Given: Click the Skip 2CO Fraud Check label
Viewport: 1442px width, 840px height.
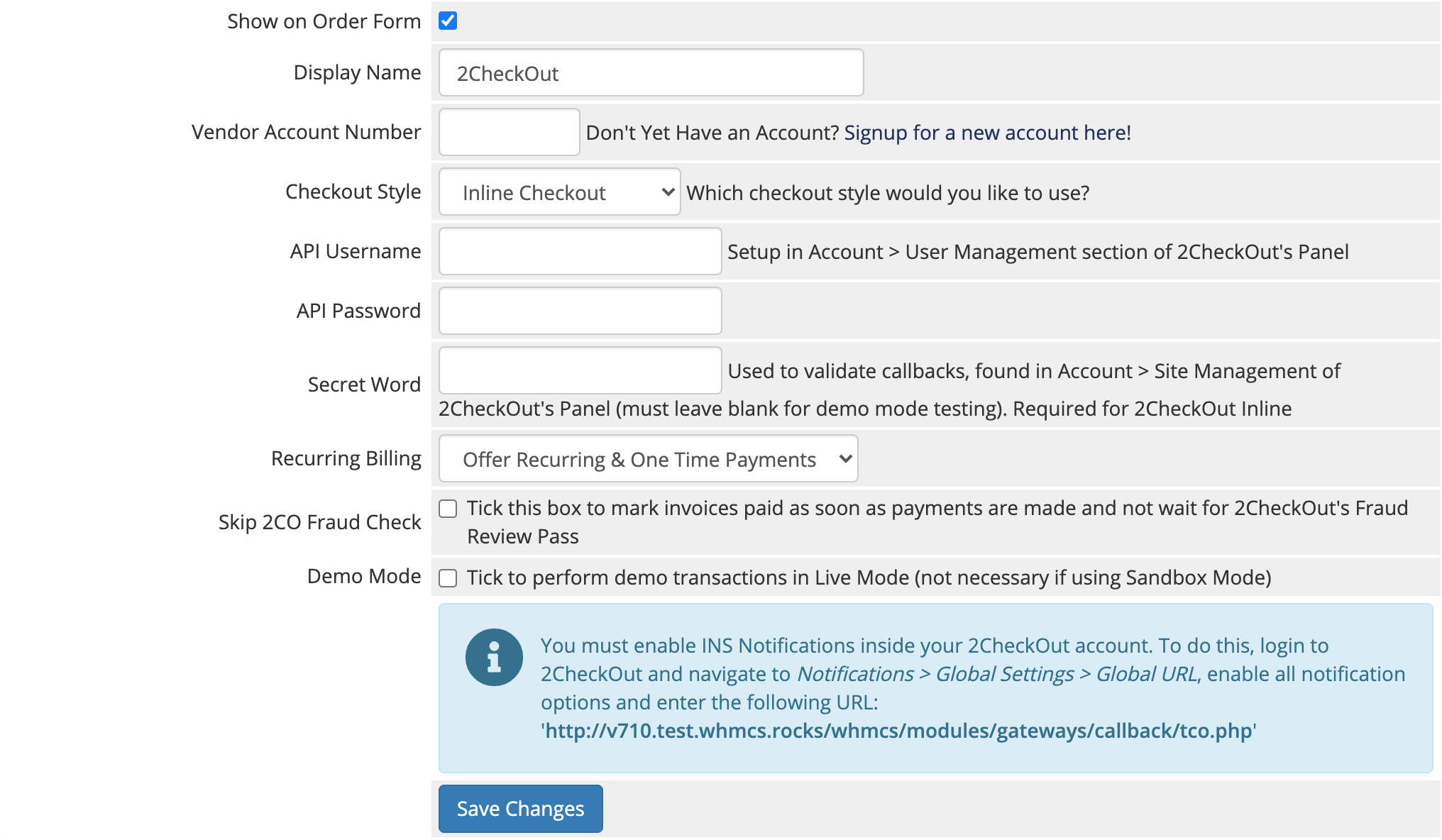Looking at the screenshot, I should [320, 522].
